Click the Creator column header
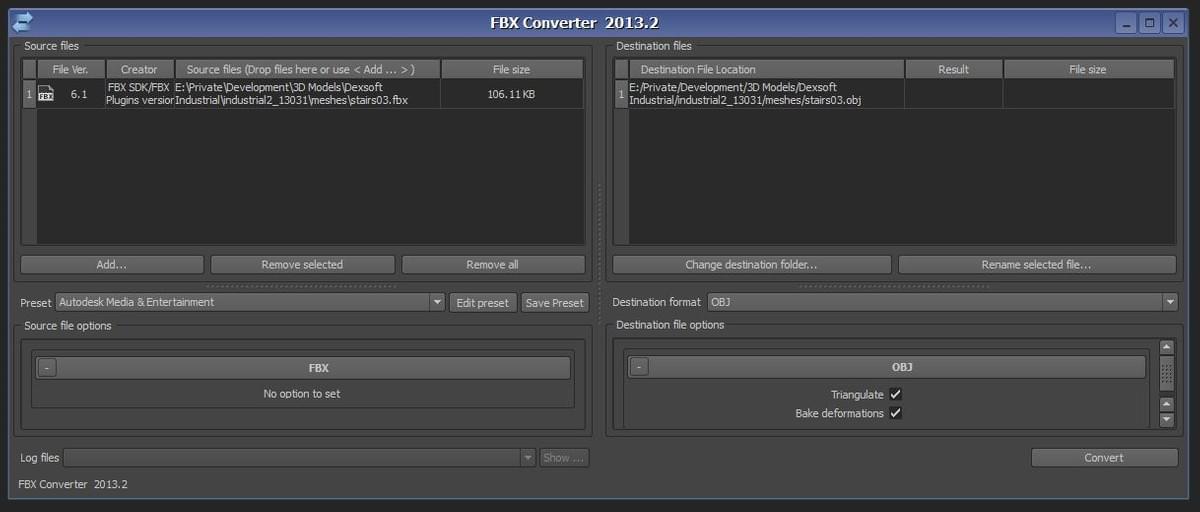The width and height of the screenshot is (1200, 512). click(x=139, y=69)
